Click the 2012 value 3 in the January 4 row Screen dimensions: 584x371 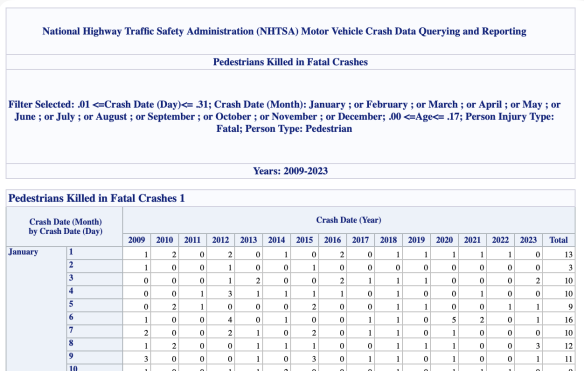coord(230,294)
